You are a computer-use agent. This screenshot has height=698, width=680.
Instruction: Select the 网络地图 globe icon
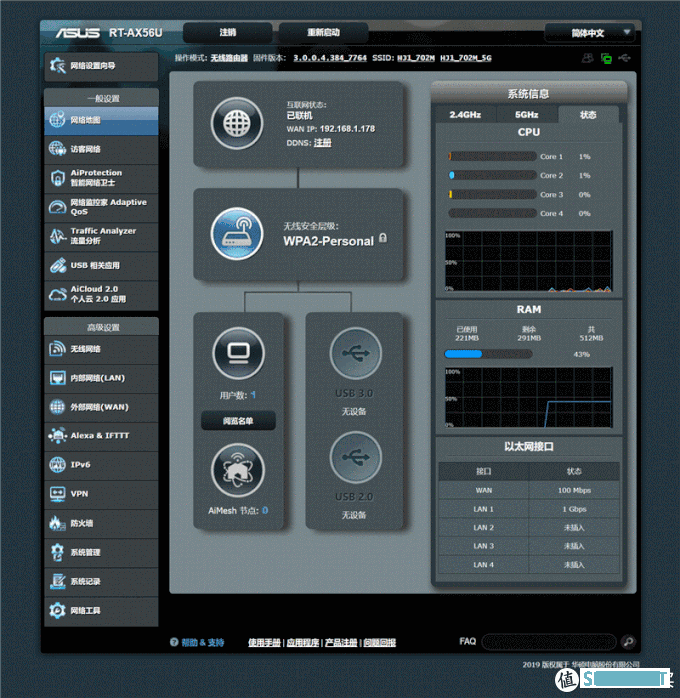57,120
